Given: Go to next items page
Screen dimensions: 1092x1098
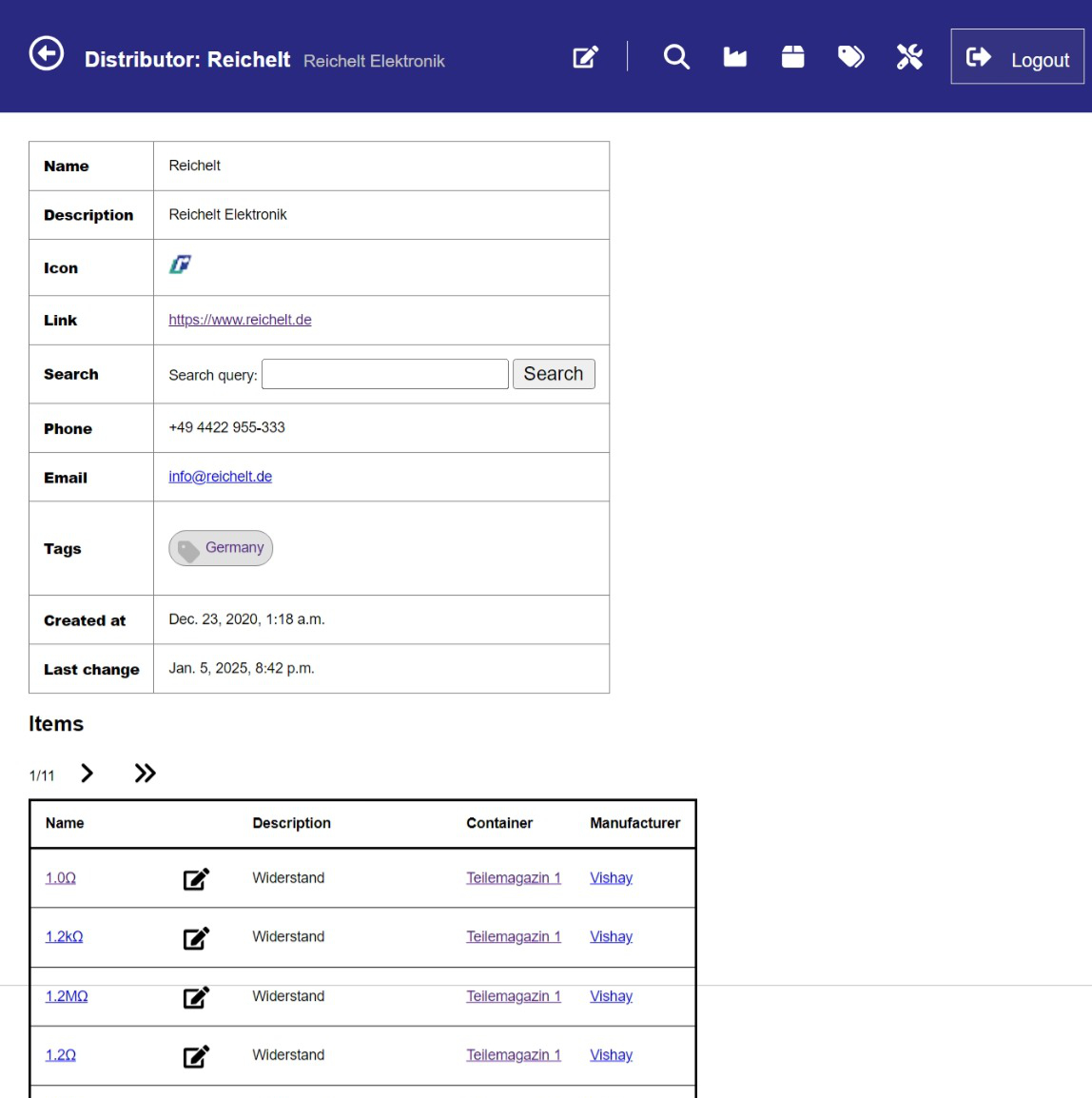Looking at the screenshot, I should coord(87,774).
